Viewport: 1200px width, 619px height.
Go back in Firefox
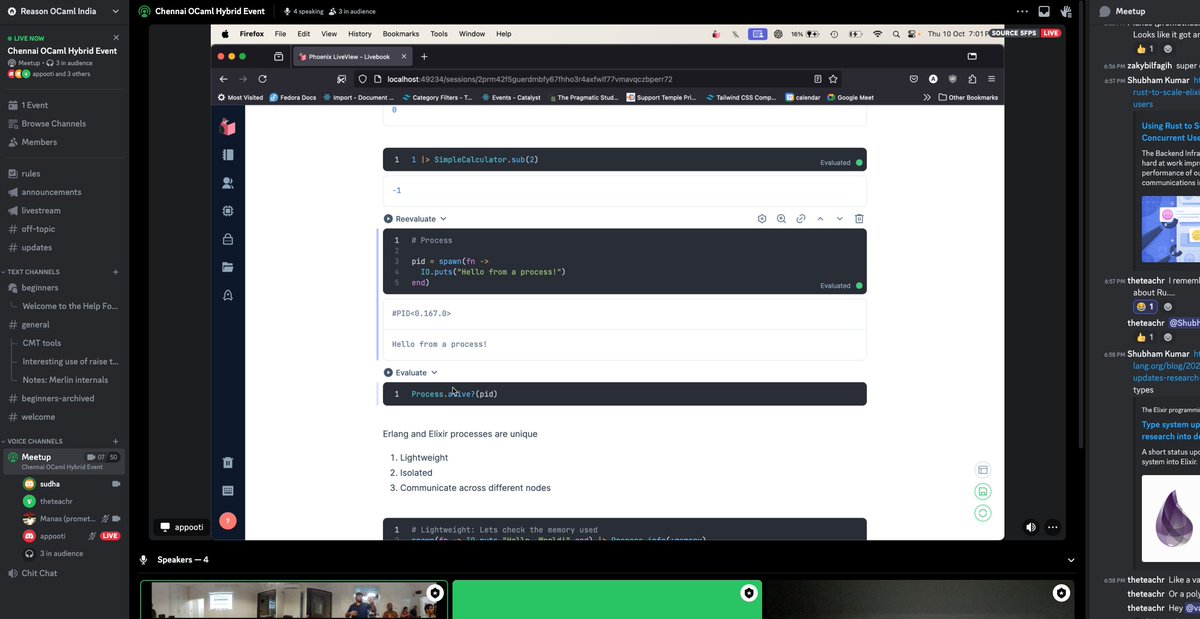click(224, 78)
